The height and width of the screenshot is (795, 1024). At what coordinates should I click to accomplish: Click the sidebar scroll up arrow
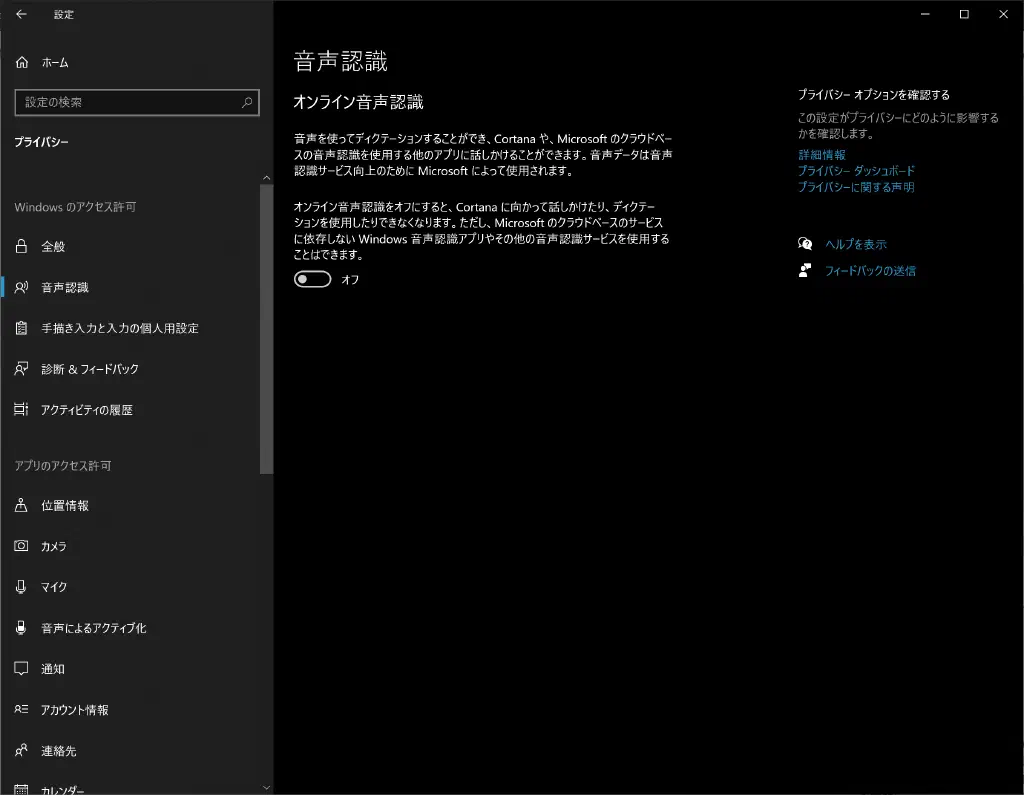266,178
